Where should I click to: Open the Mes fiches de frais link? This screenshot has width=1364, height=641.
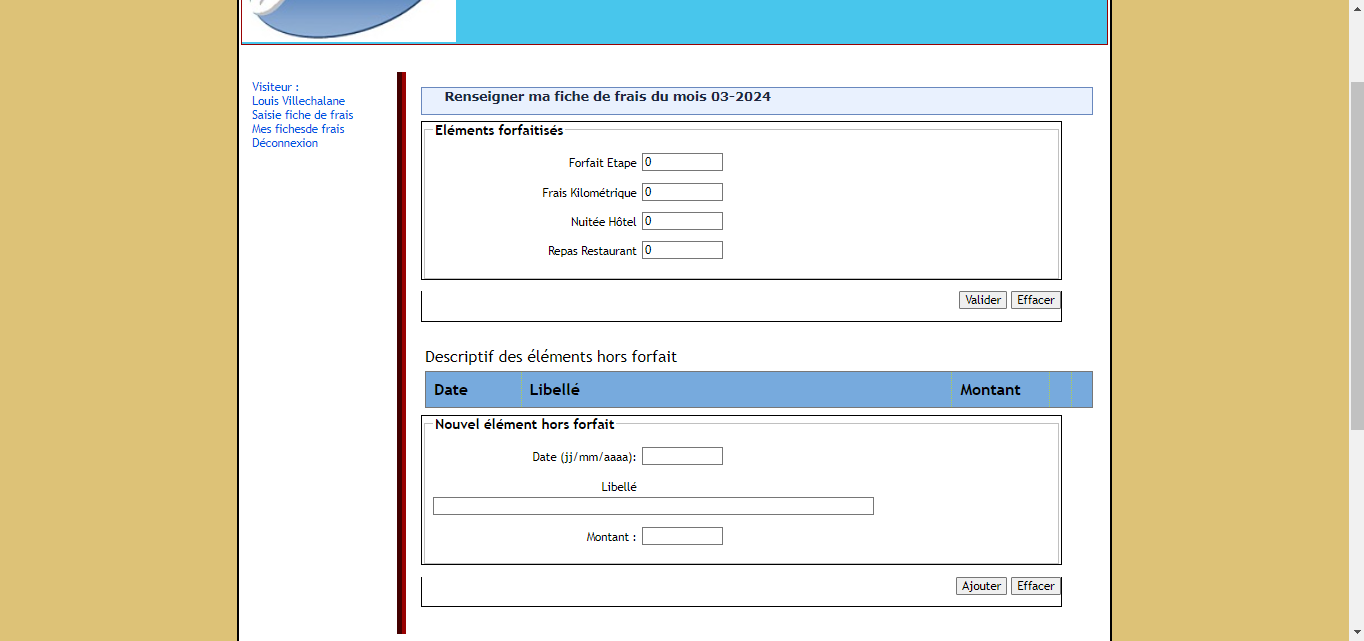coord(298,129)
